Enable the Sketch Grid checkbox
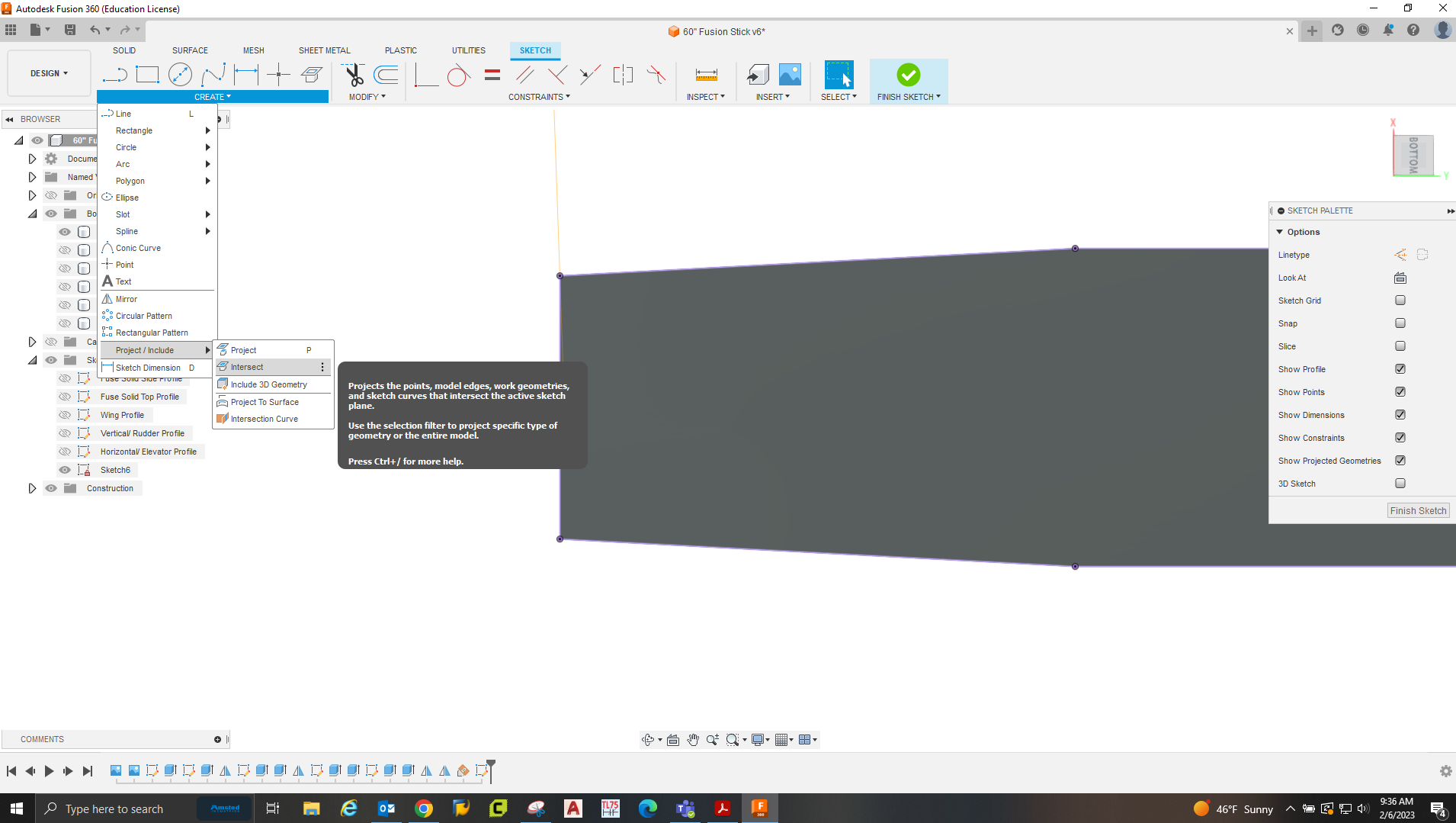This screenshot has height=823, width=1456. pos(1400,301)
